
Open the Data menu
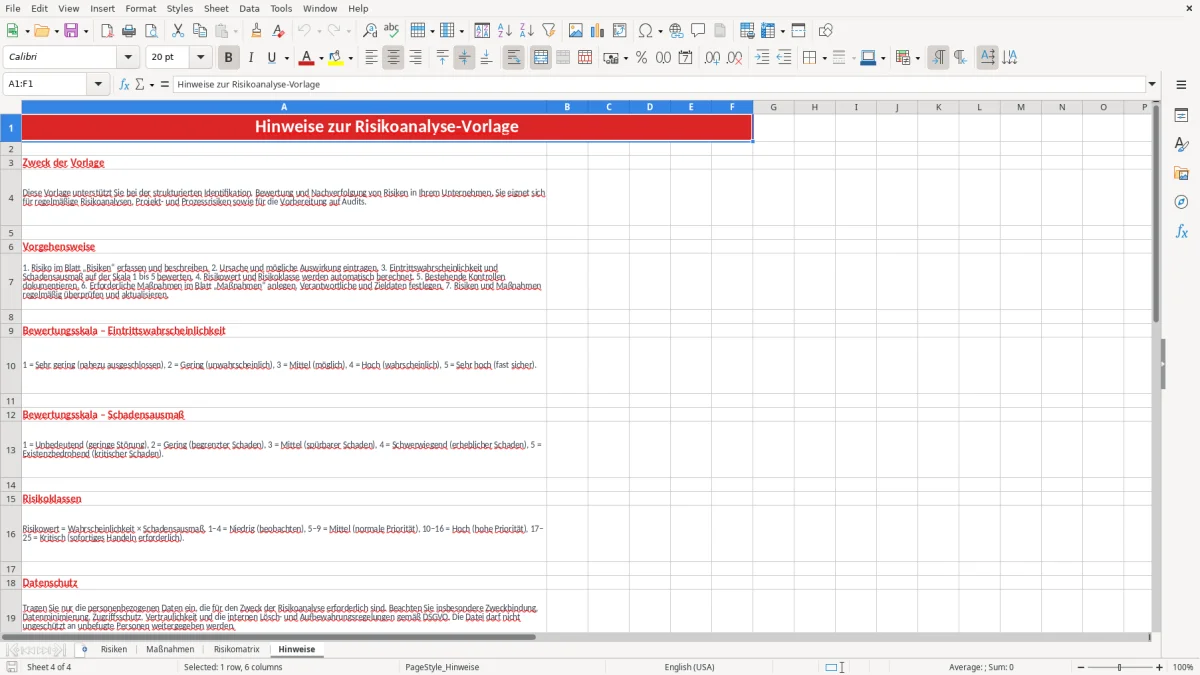pos(249,8)
